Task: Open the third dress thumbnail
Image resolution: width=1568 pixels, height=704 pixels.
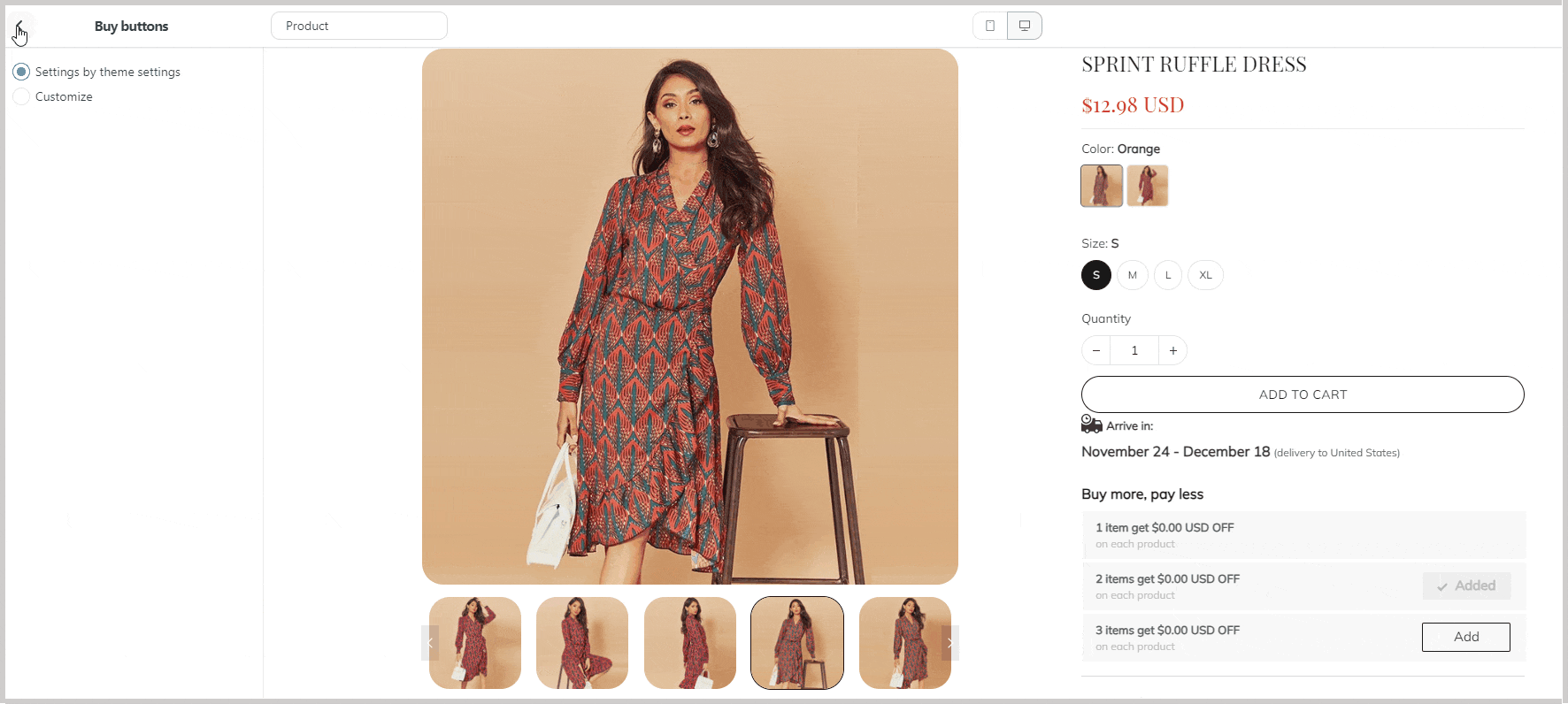Action: point(690,643)
